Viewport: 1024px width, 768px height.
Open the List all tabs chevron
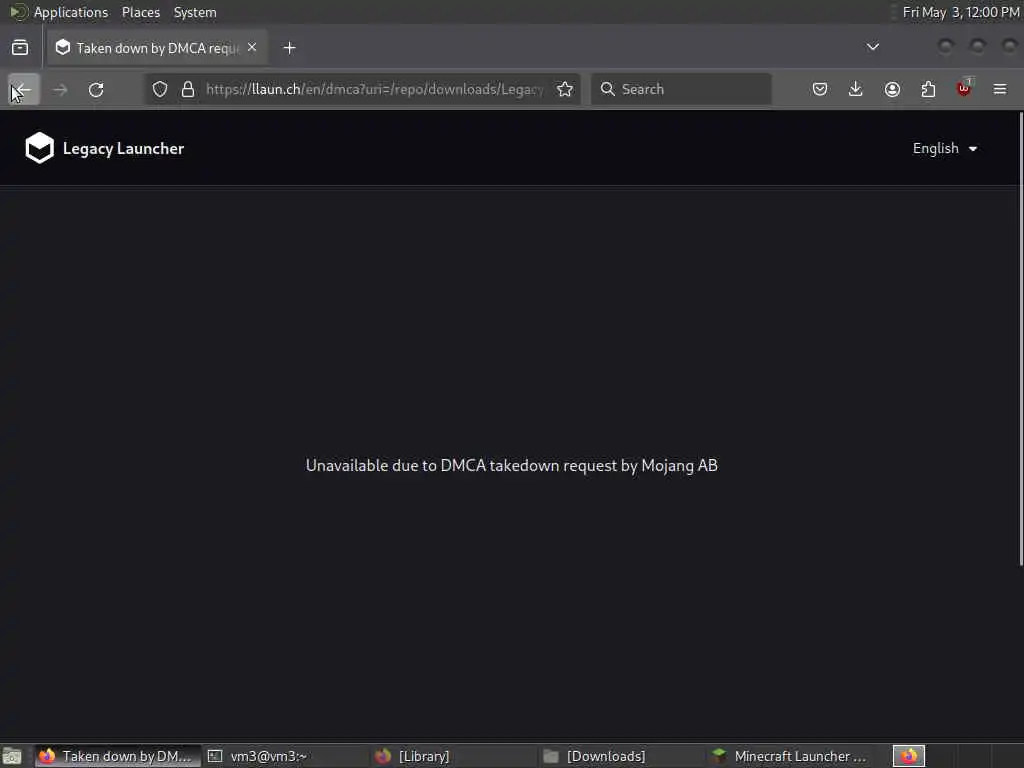coord(872,47)
